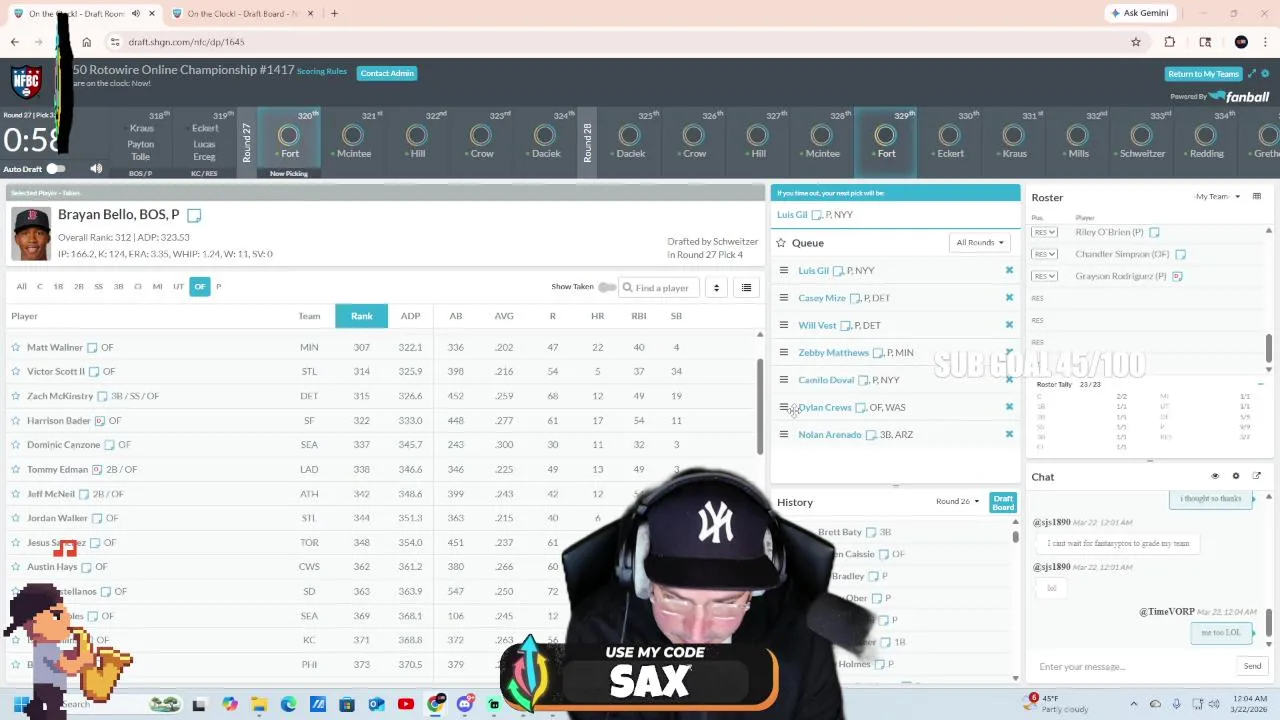Change Grayson Rodriguez's RES position dropdown

pos(1045,276)
